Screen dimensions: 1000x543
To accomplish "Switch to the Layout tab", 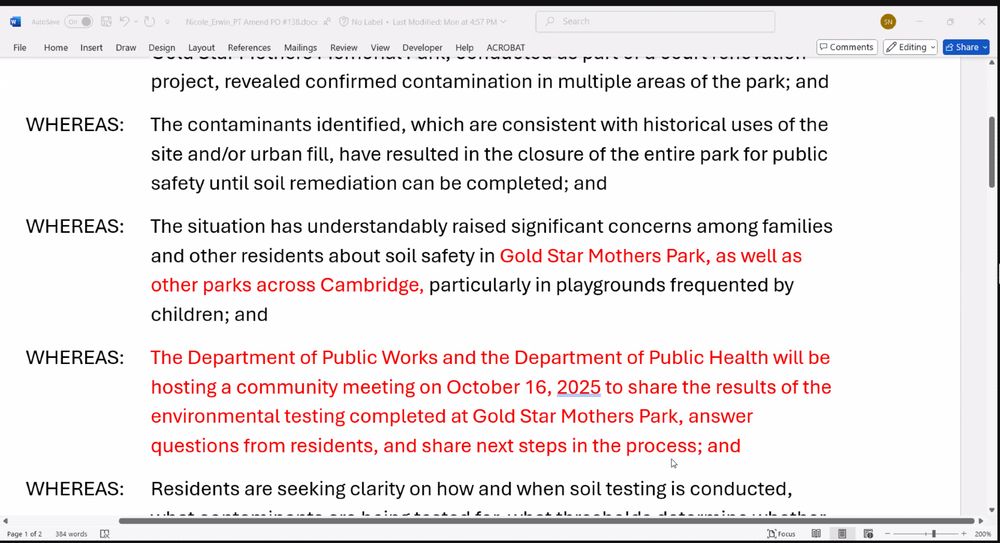I will pos(201,47).
